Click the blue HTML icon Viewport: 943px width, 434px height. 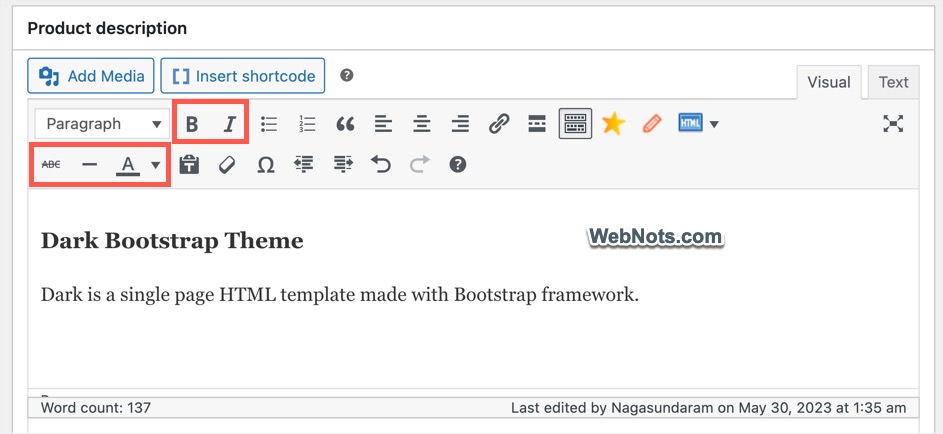[x=690, y=123]
